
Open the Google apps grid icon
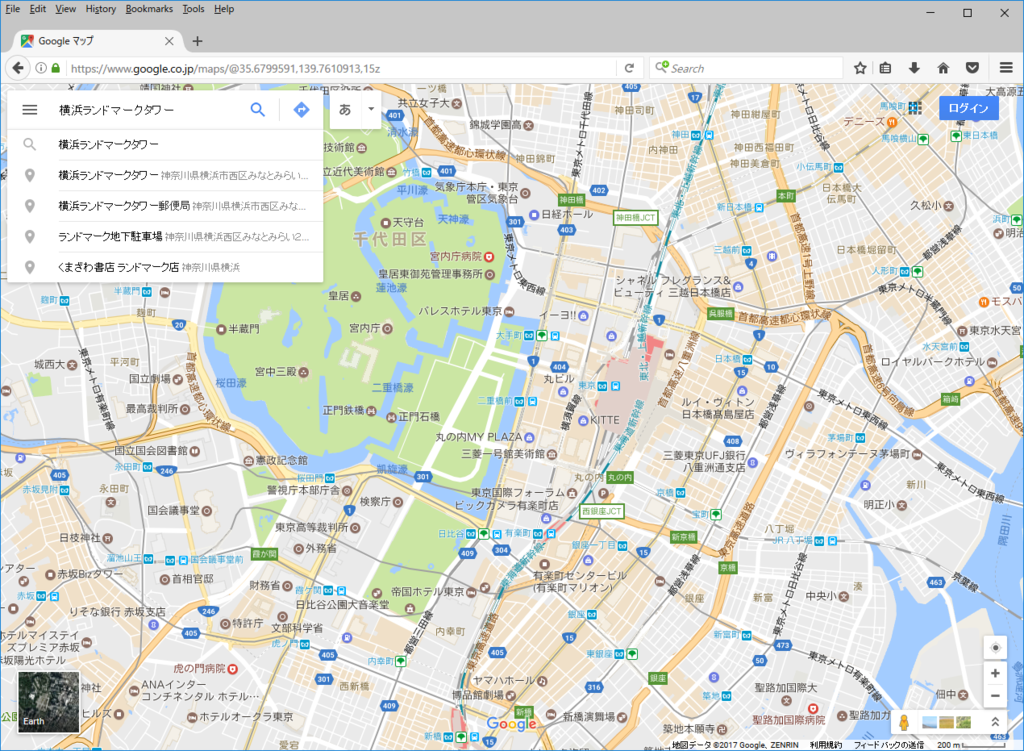point(915,108)
